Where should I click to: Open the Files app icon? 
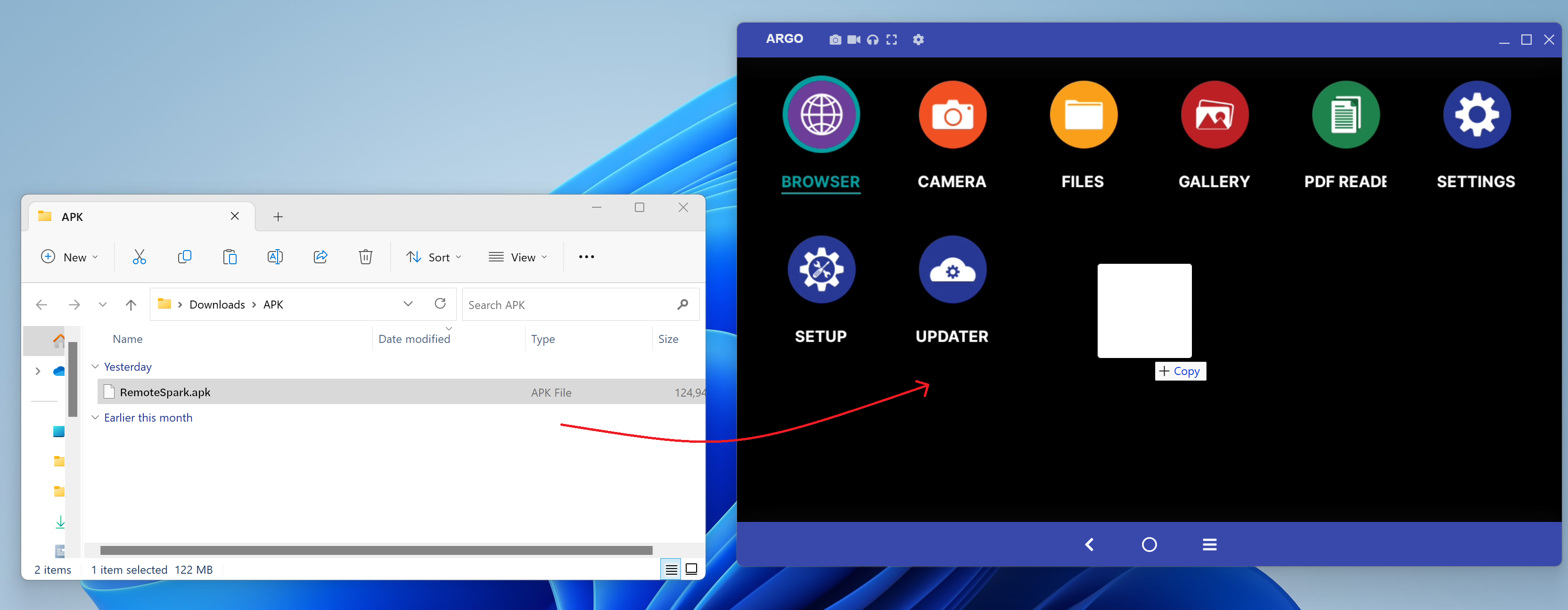[1083, 115]
